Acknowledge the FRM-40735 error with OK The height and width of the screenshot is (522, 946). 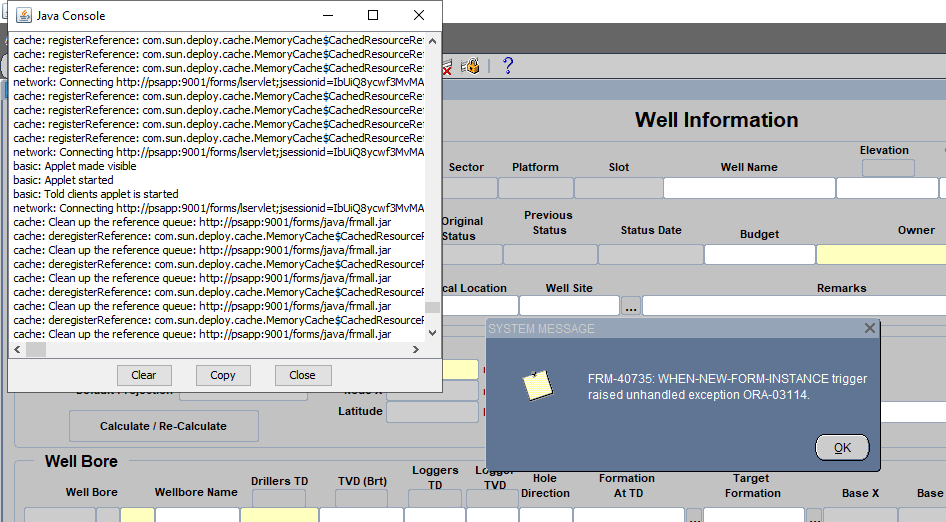coord(842,448)
